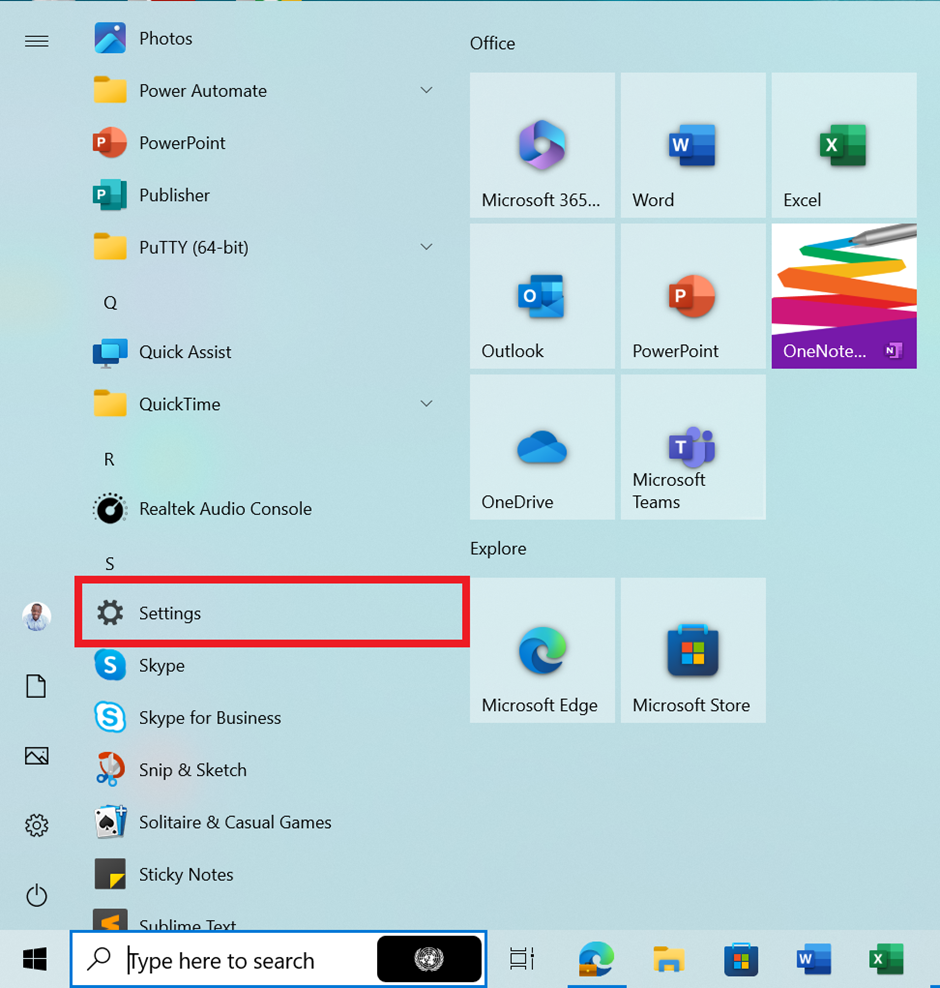Expand the PuTTY (64-bit) folder chevron
Viewport: 940px width, 988px height.
point(427,247)
